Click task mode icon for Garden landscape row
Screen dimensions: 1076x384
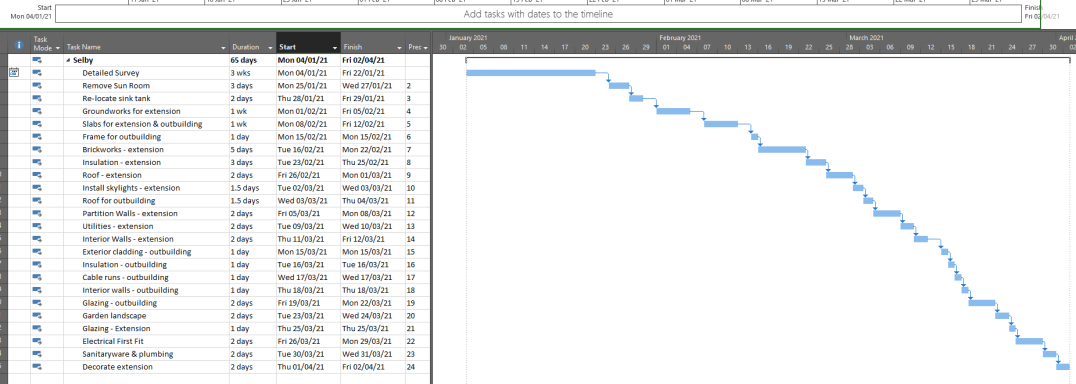coord(37,315)
